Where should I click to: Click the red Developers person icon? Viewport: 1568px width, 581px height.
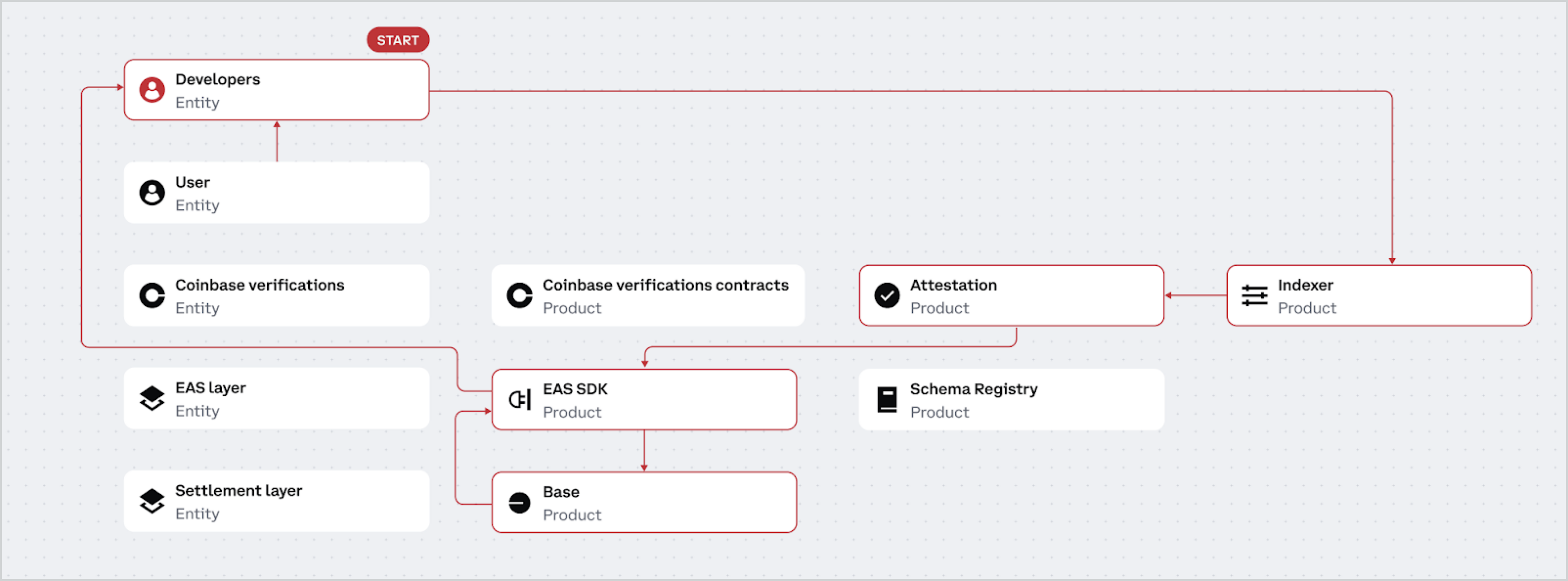[152, 89]
